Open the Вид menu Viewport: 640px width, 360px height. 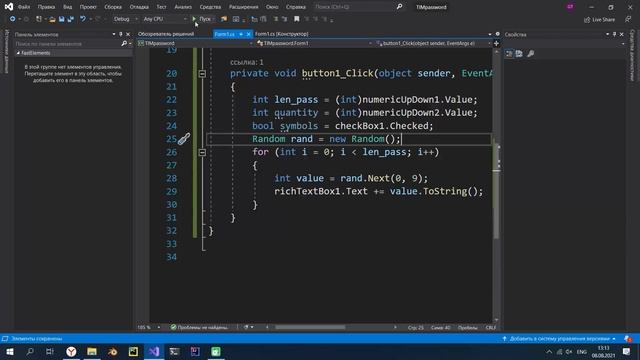67,7
